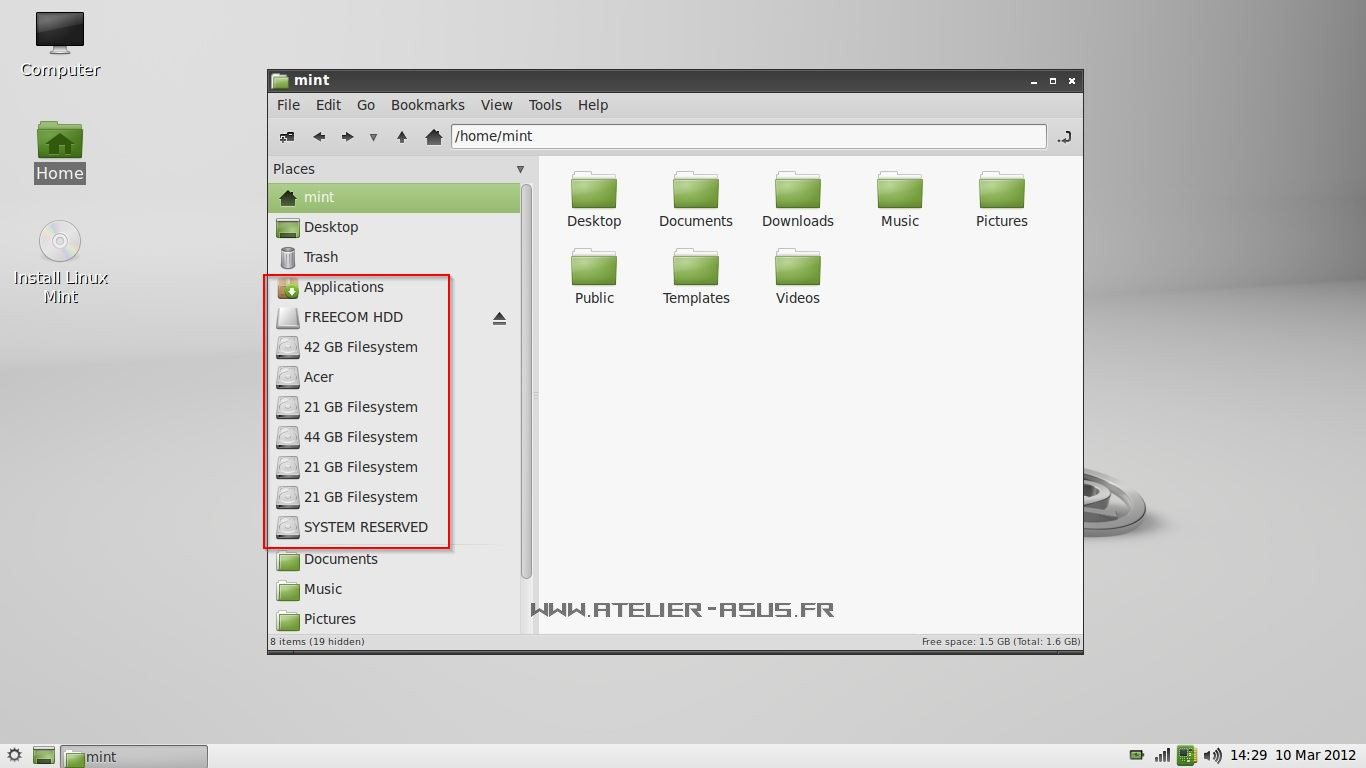
Task: Open Applications in the Places sidebar
Action: pyautogui.click(x=394, y=287)
